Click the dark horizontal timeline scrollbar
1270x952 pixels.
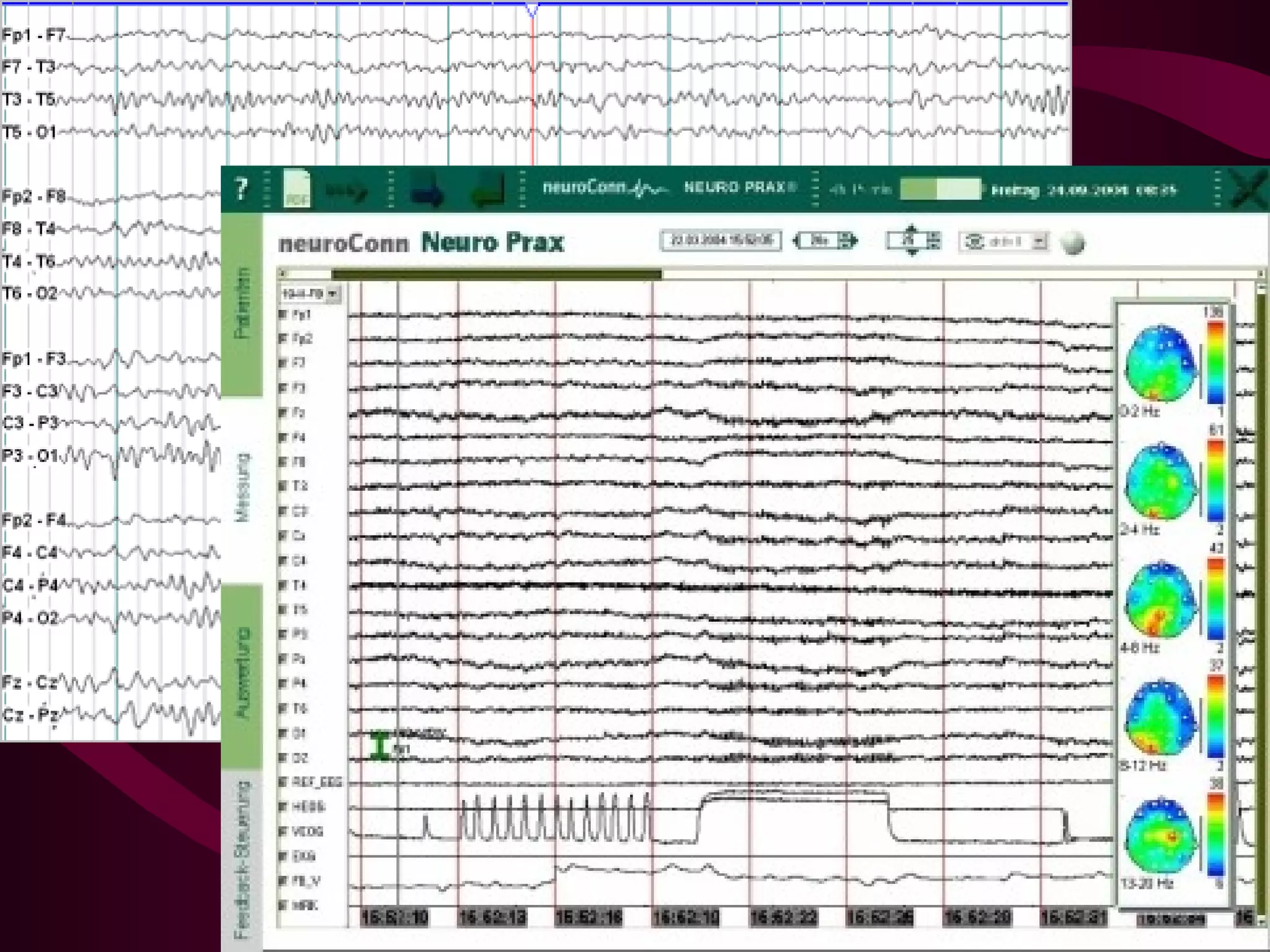(x=496, y=273)
